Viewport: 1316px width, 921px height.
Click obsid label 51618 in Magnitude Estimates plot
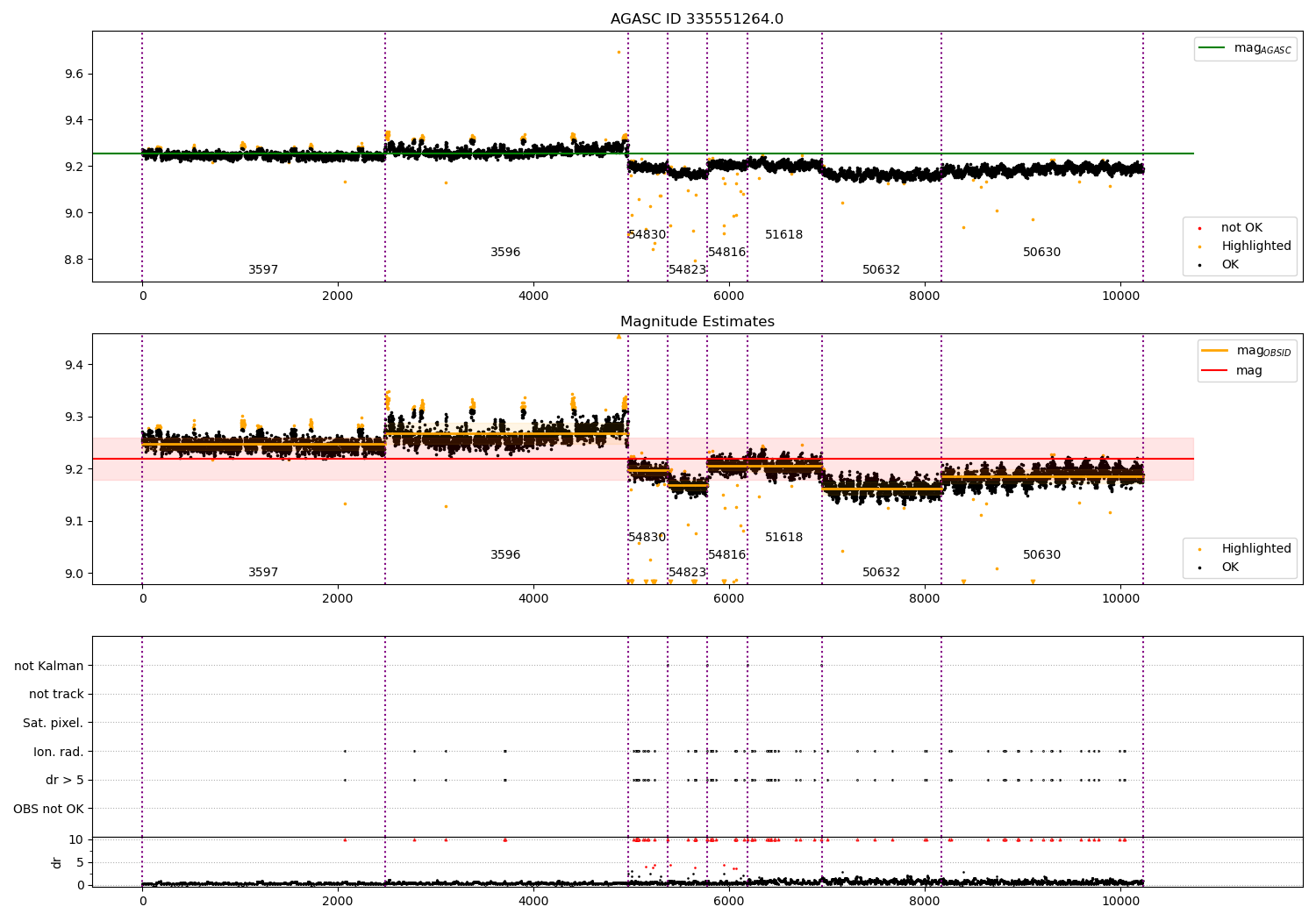(x=784, y=538)
